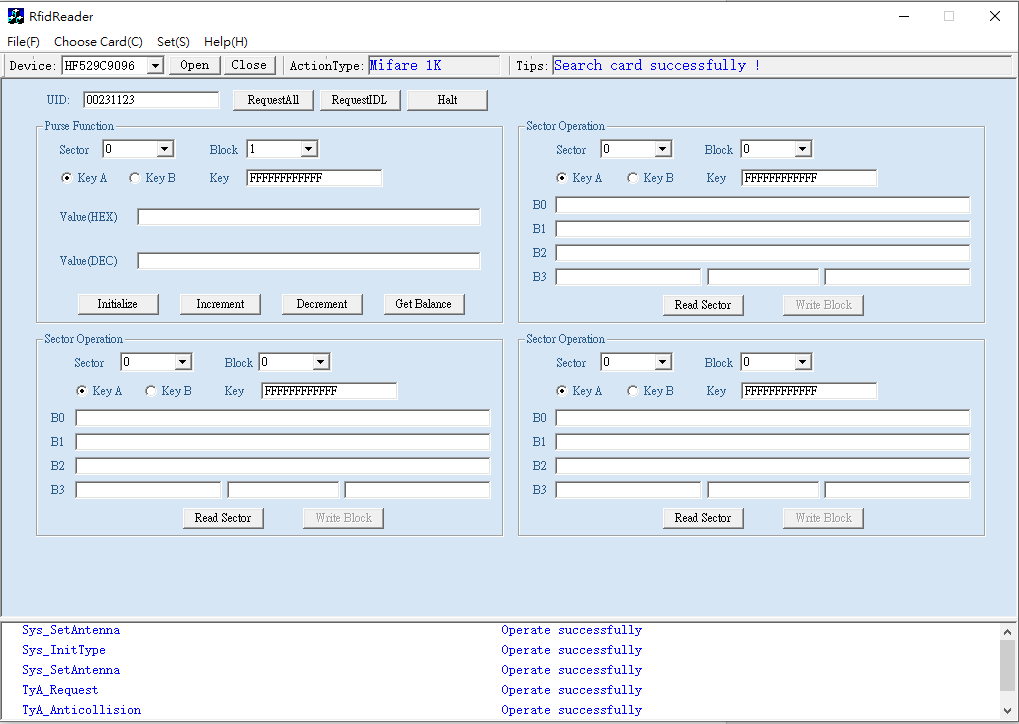Image resolution: width=1019 pixels, height=724 pixels.
Task: Open the Choose Card menu
Action: pyautogui.click(x=98, y=42)
